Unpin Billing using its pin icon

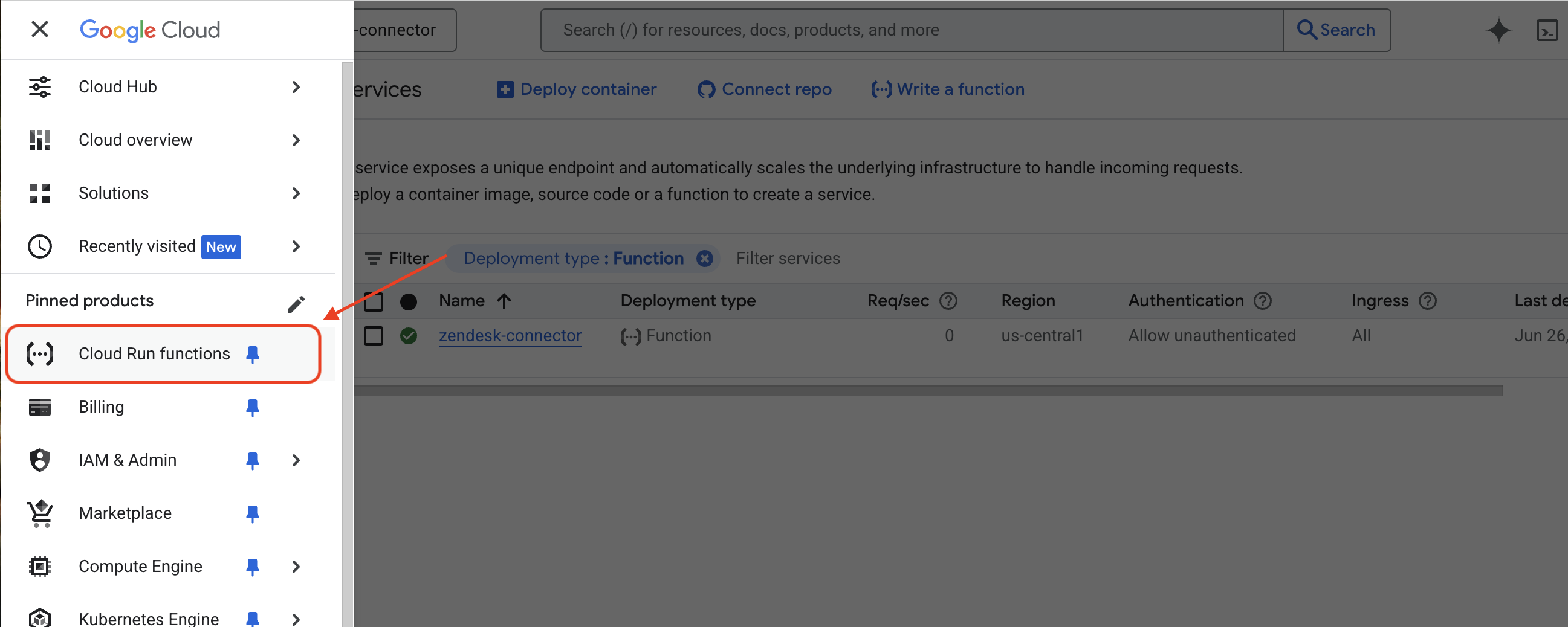click(x=252, y=407)
